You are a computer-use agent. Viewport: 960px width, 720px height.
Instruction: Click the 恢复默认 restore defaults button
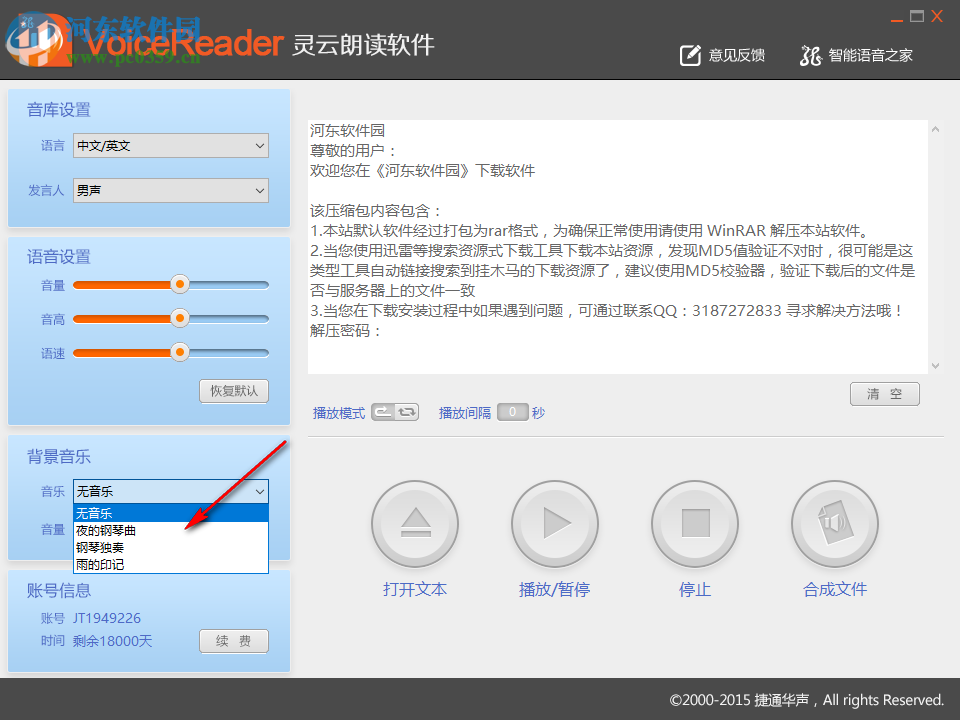pos(234,391)
